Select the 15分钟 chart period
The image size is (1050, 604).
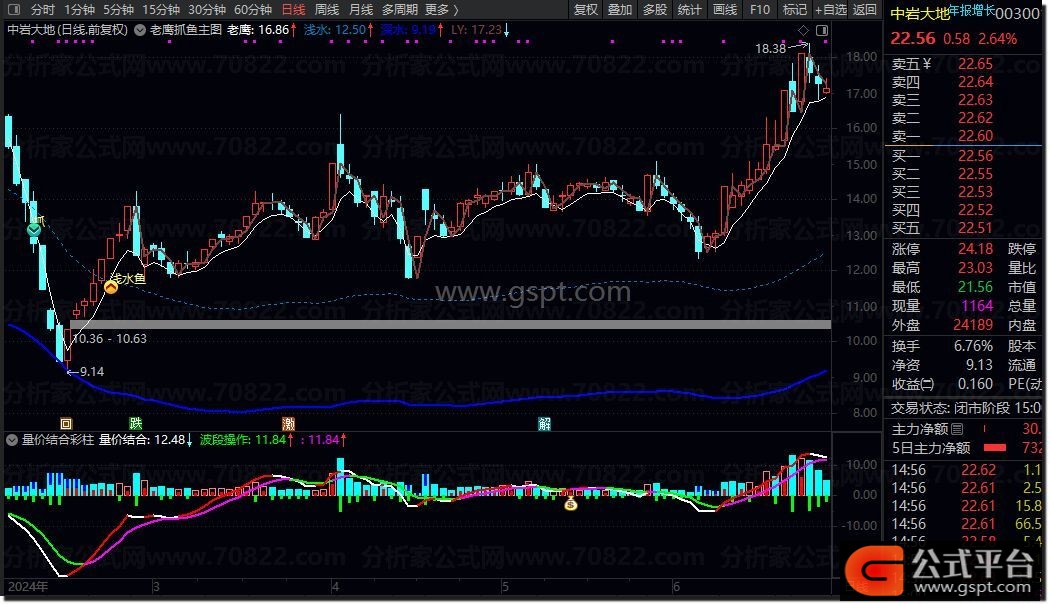click(x=161, y=10)
